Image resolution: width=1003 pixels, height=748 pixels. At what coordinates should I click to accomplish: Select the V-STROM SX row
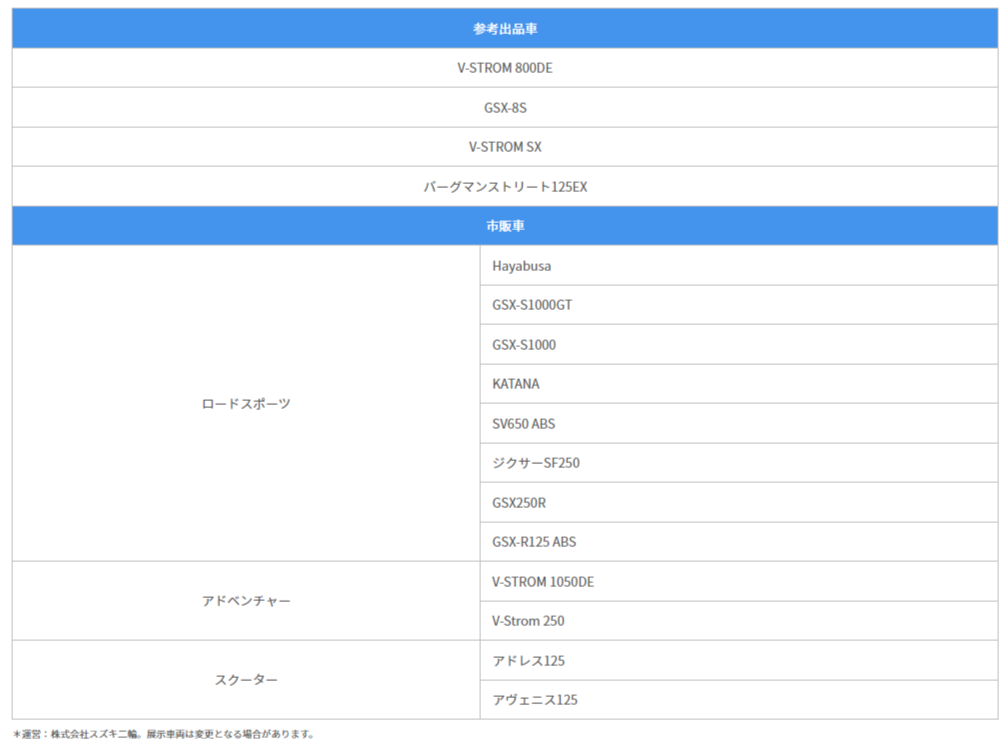[505, 147]
